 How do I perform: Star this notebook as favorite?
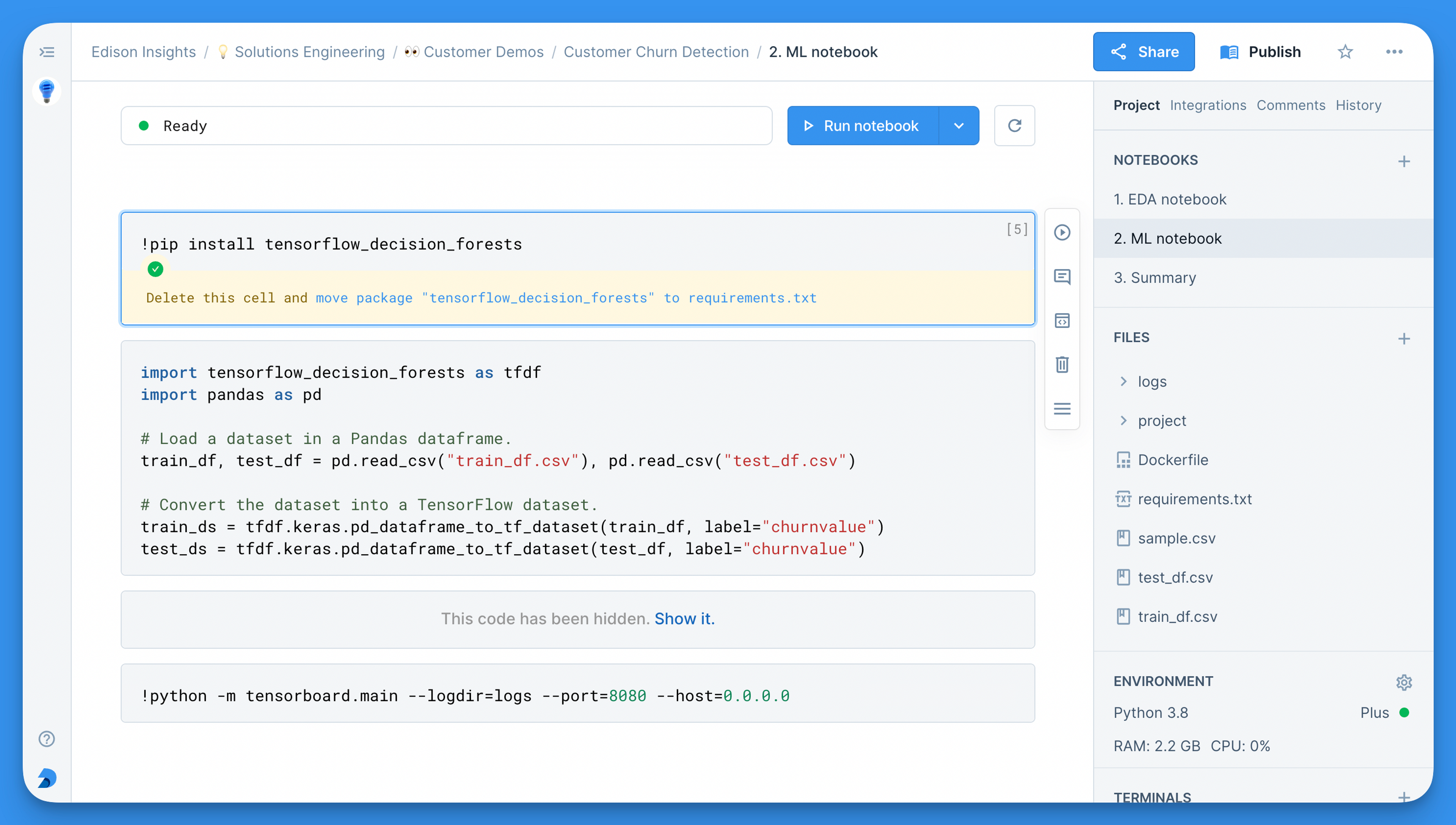click(1345, 52)
